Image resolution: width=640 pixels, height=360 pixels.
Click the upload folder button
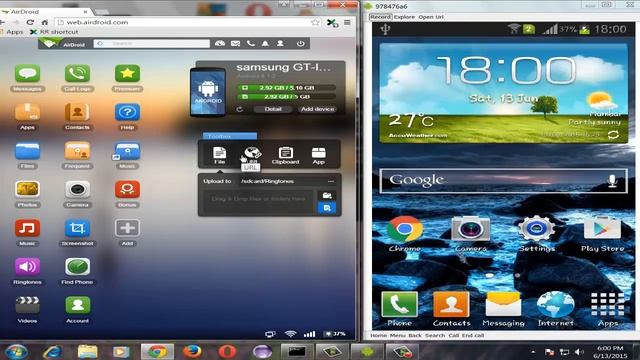327,196
